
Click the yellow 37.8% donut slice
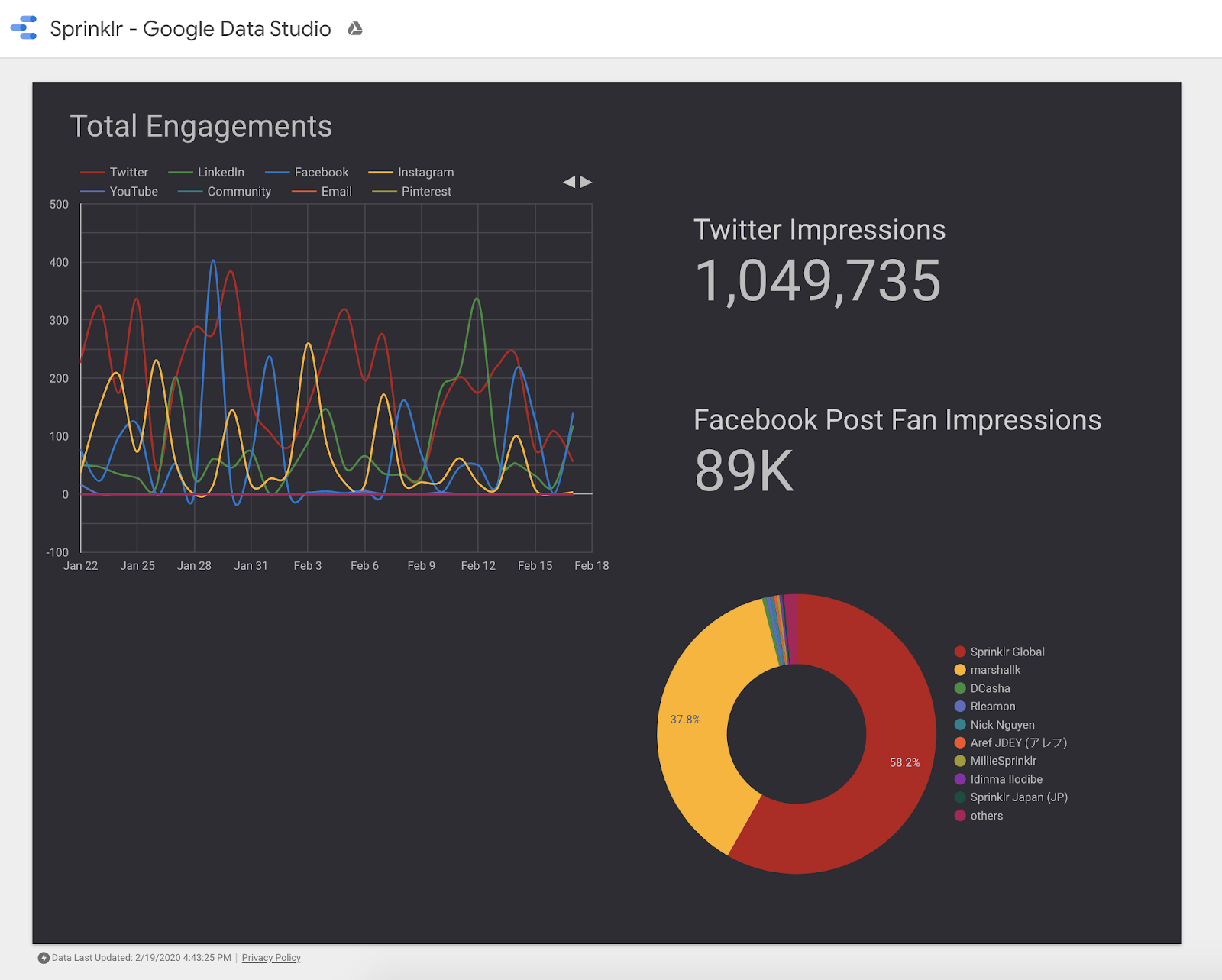691,718
